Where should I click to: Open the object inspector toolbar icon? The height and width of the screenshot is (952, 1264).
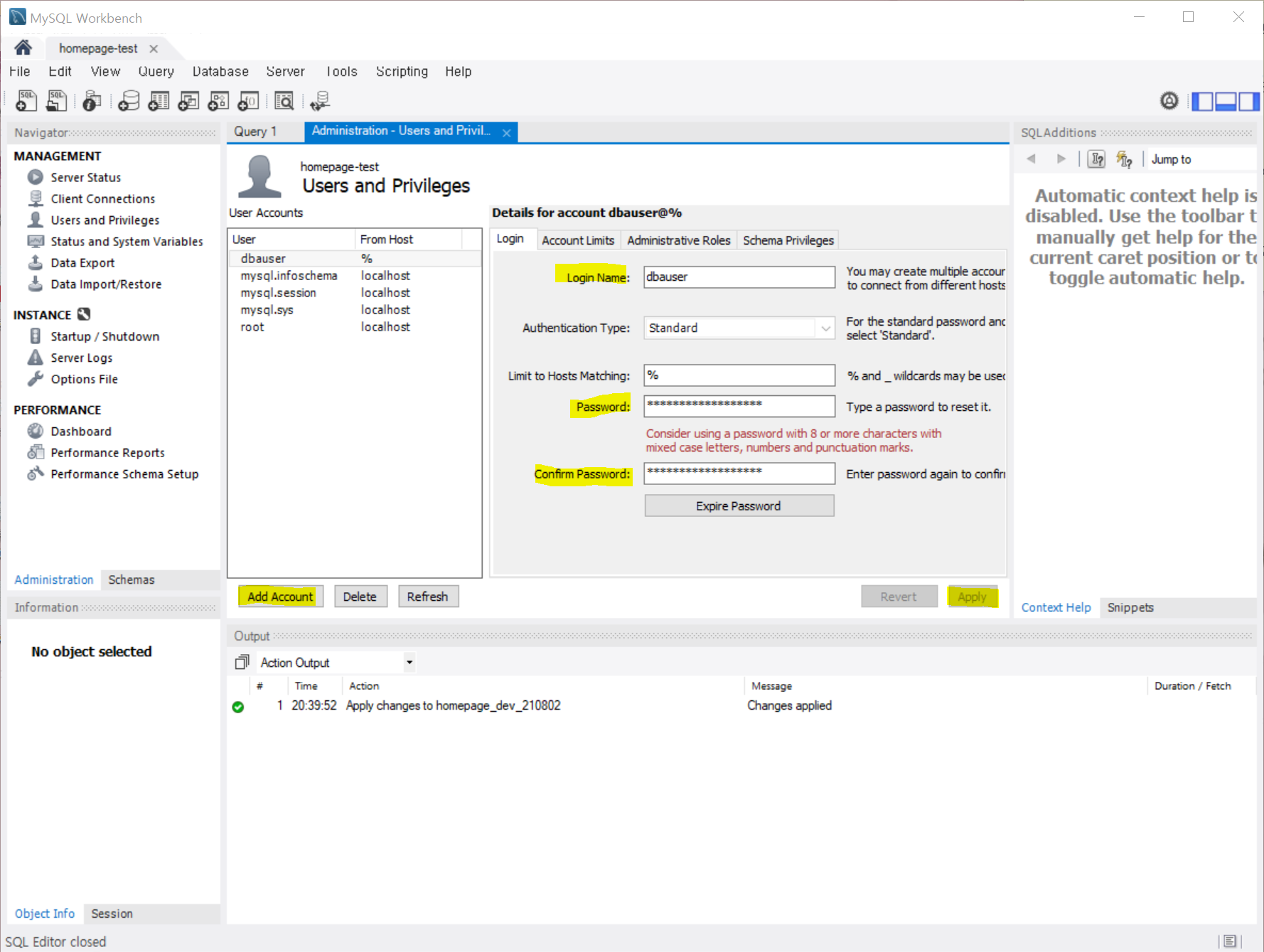point(92,101)
